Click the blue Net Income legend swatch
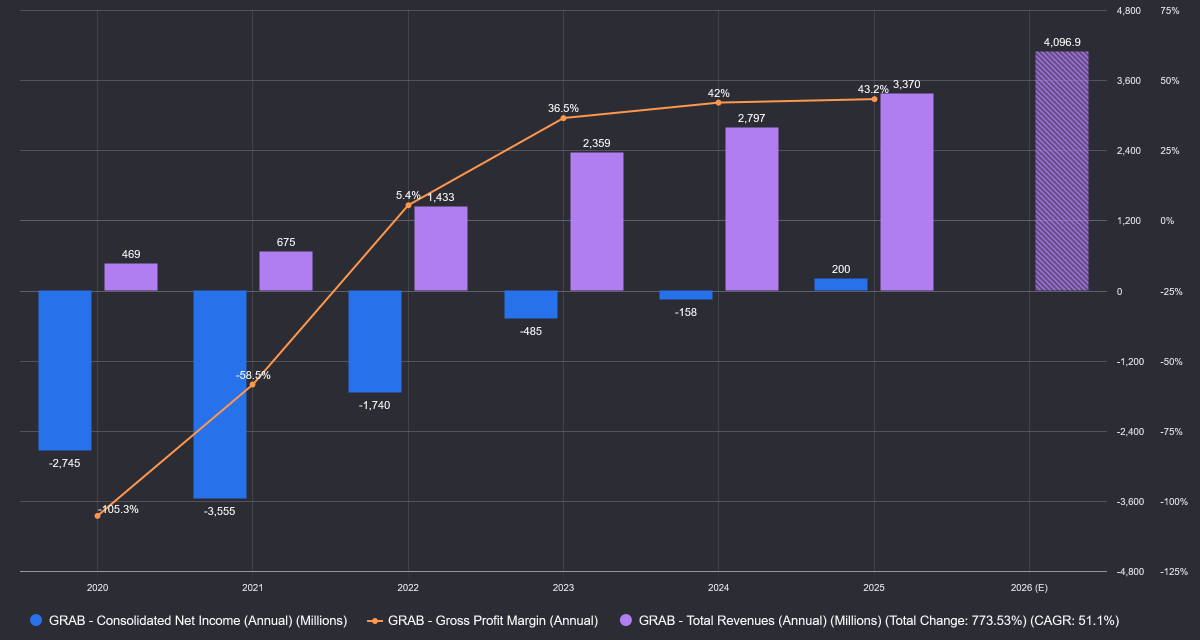Screen dimensions: 1200x640 (x=37, y=620)
